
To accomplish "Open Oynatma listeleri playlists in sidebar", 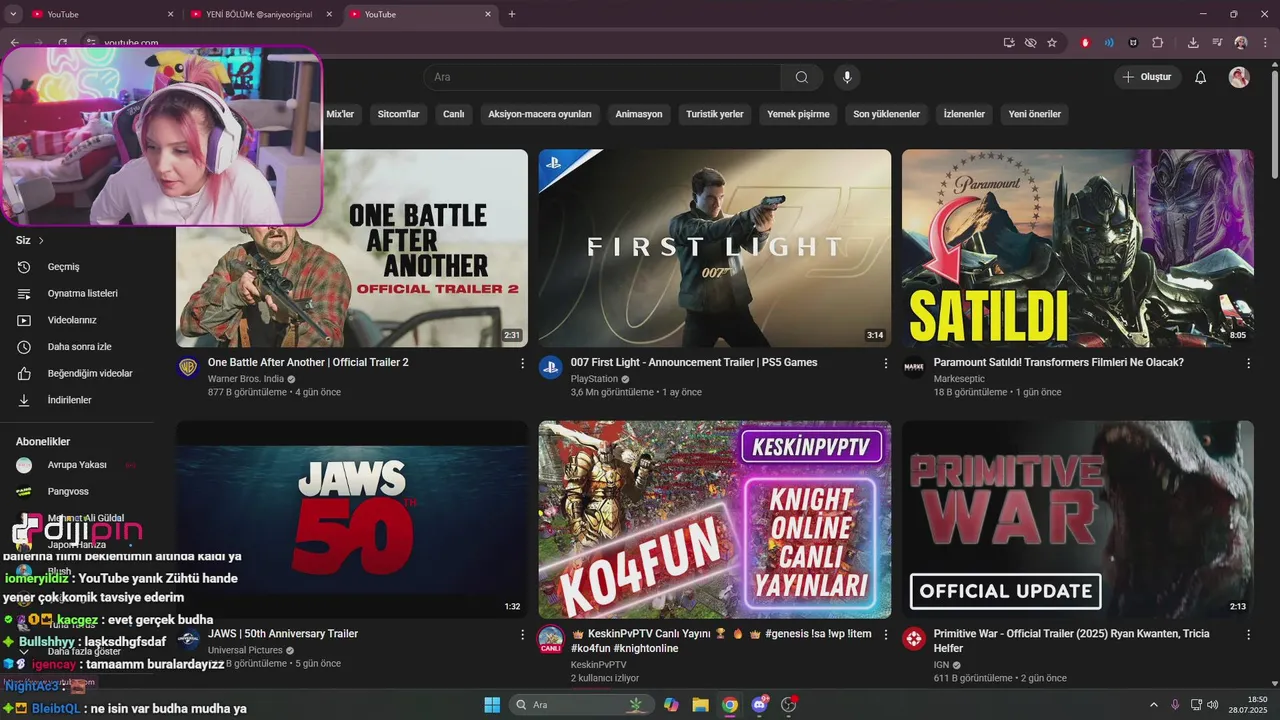I will pyautogui.click(x=85, y=294).
